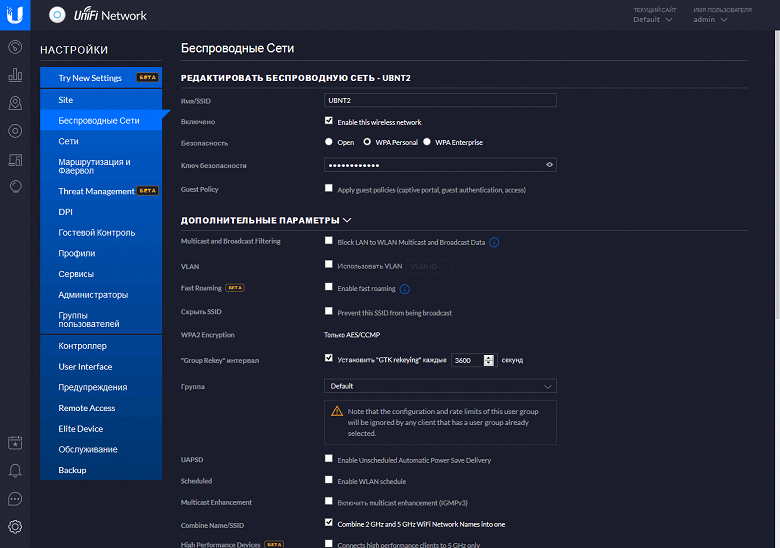Open the admin username dropdown
Image resolution: width=780 pixels, height=548 pixels.
point(710,19)
